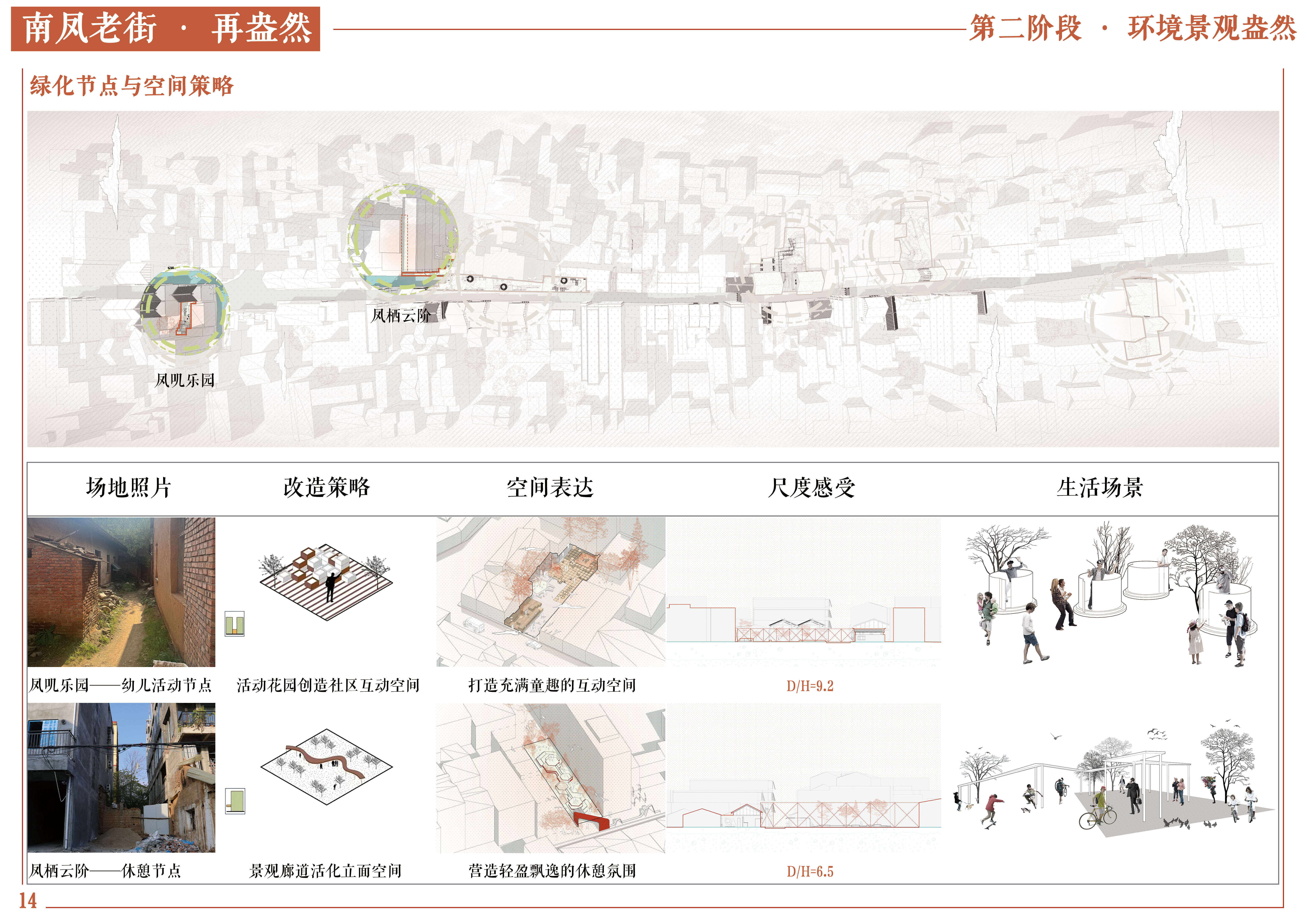Click the 第二阶段 · 环境景观盎然 heading

[1133, 28]
